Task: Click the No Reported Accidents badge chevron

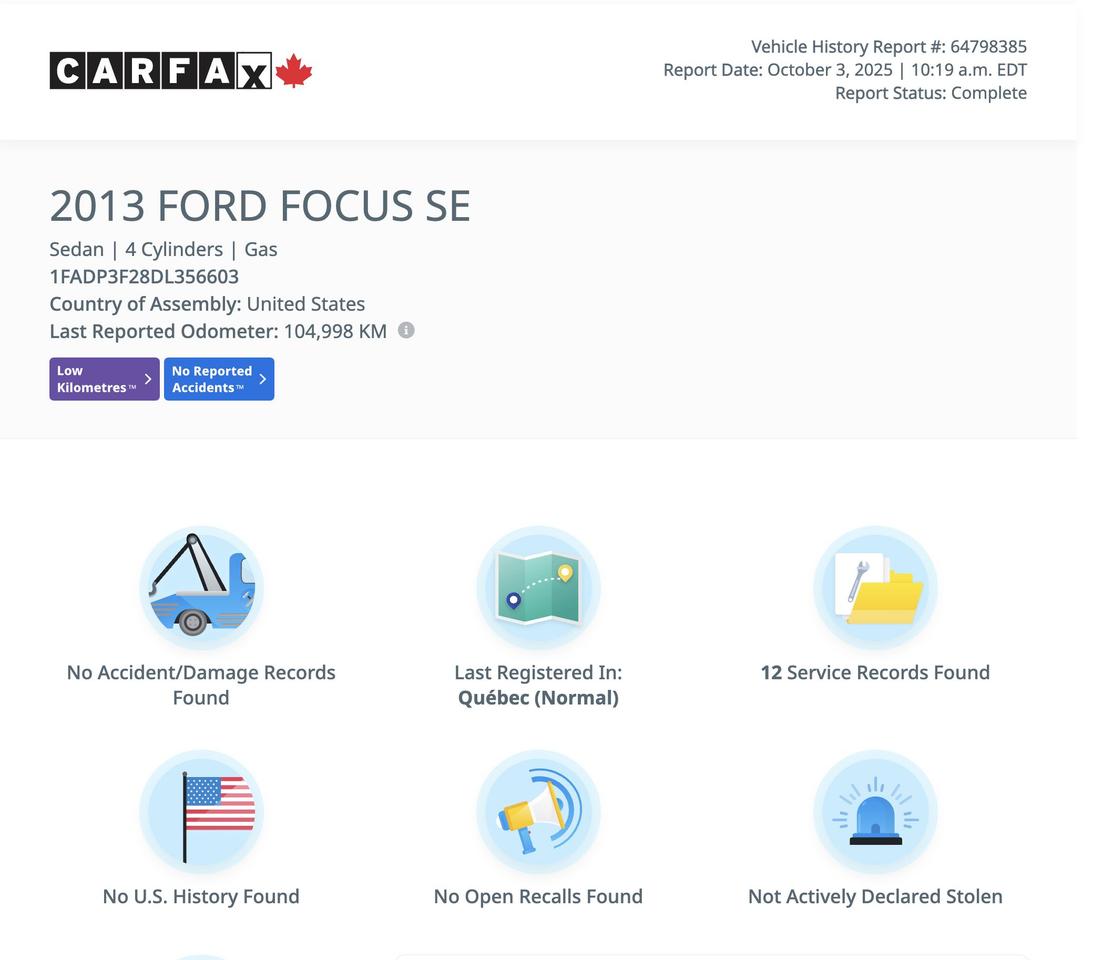Action: click(x=262, y=379)
